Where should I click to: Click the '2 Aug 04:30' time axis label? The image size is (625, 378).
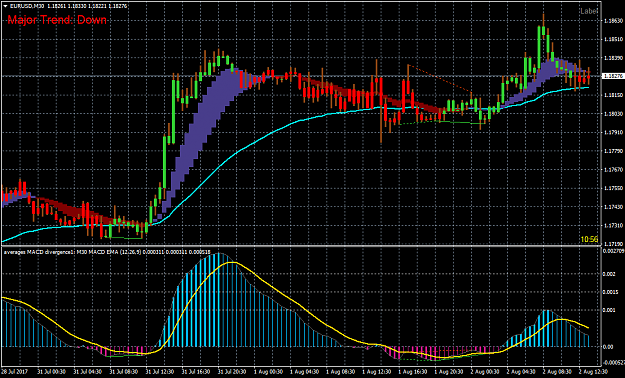point(521,371)
